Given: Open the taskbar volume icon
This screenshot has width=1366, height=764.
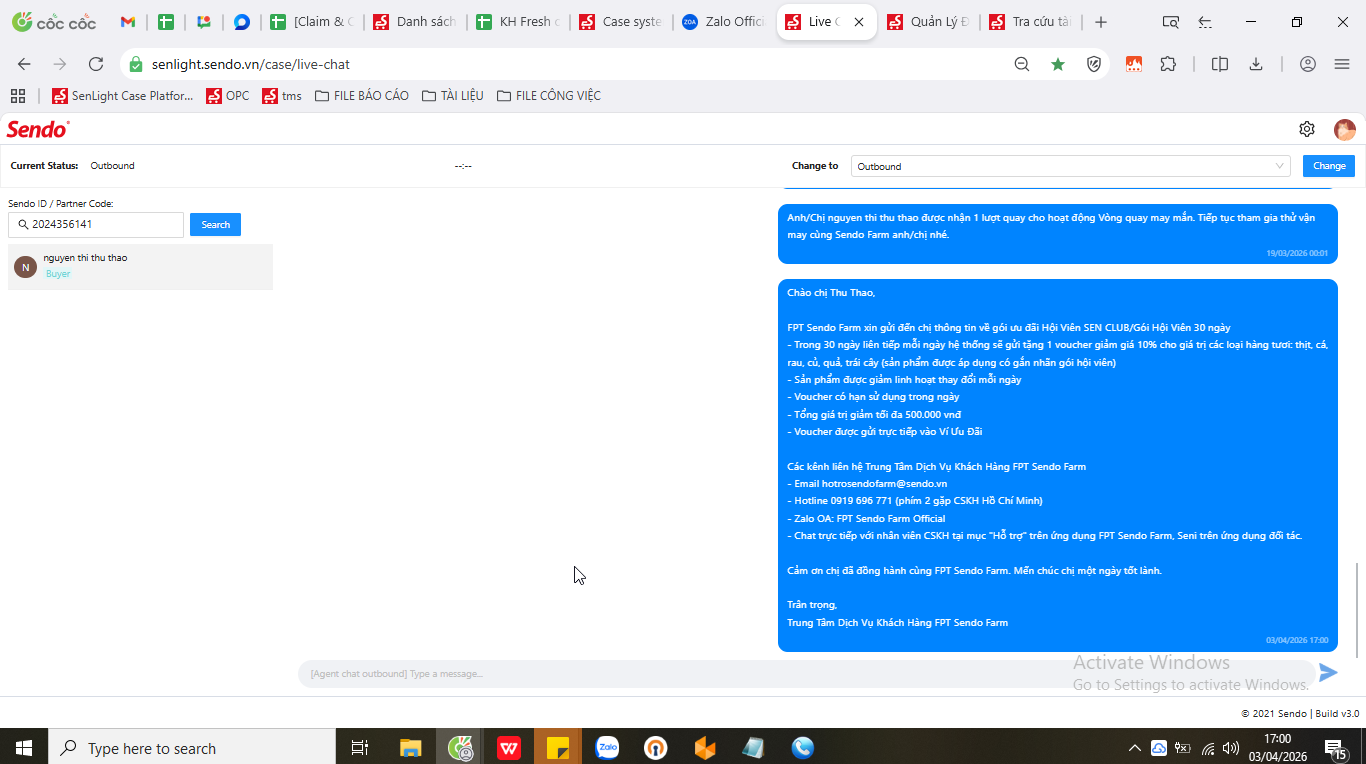Looking at the screenshot, I should click(x=1230, y=748).
